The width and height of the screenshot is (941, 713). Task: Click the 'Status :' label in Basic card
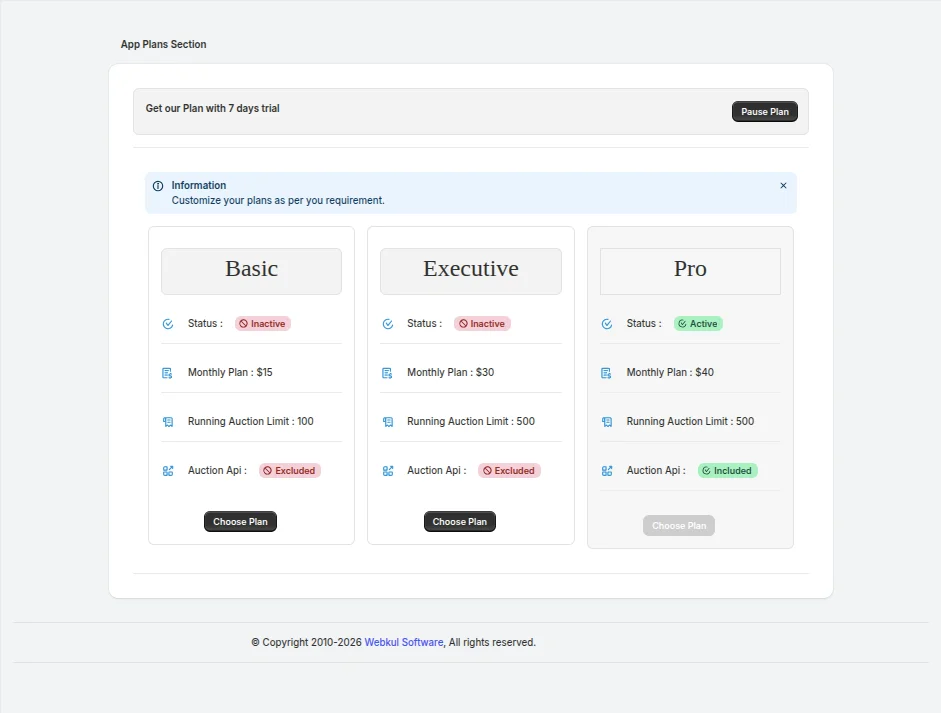click(205, 323)
